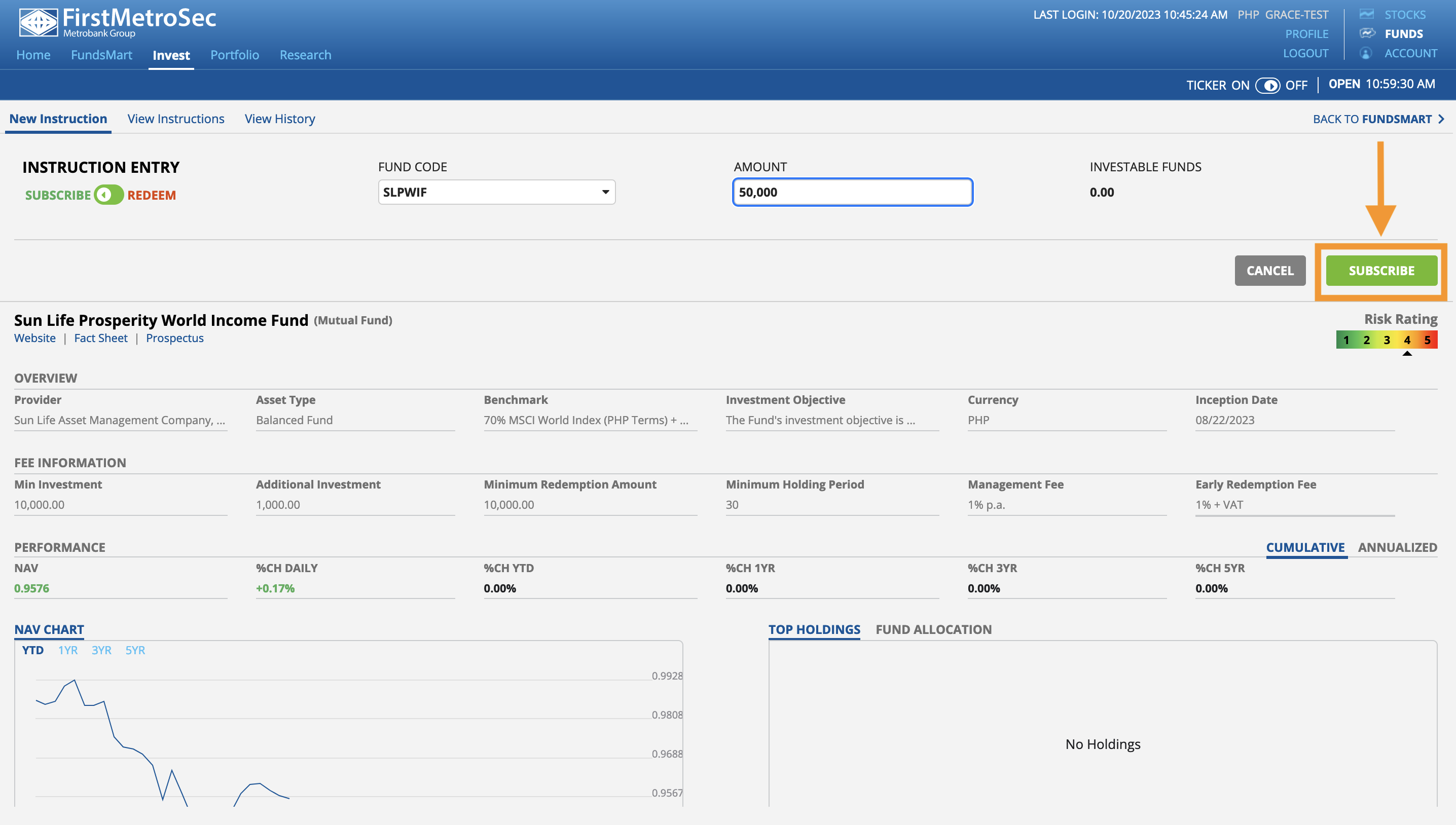Open the Stocks chart icon
This screenshot has width=1456, height=825.
pyautogui.click(x=1366, y=14)
